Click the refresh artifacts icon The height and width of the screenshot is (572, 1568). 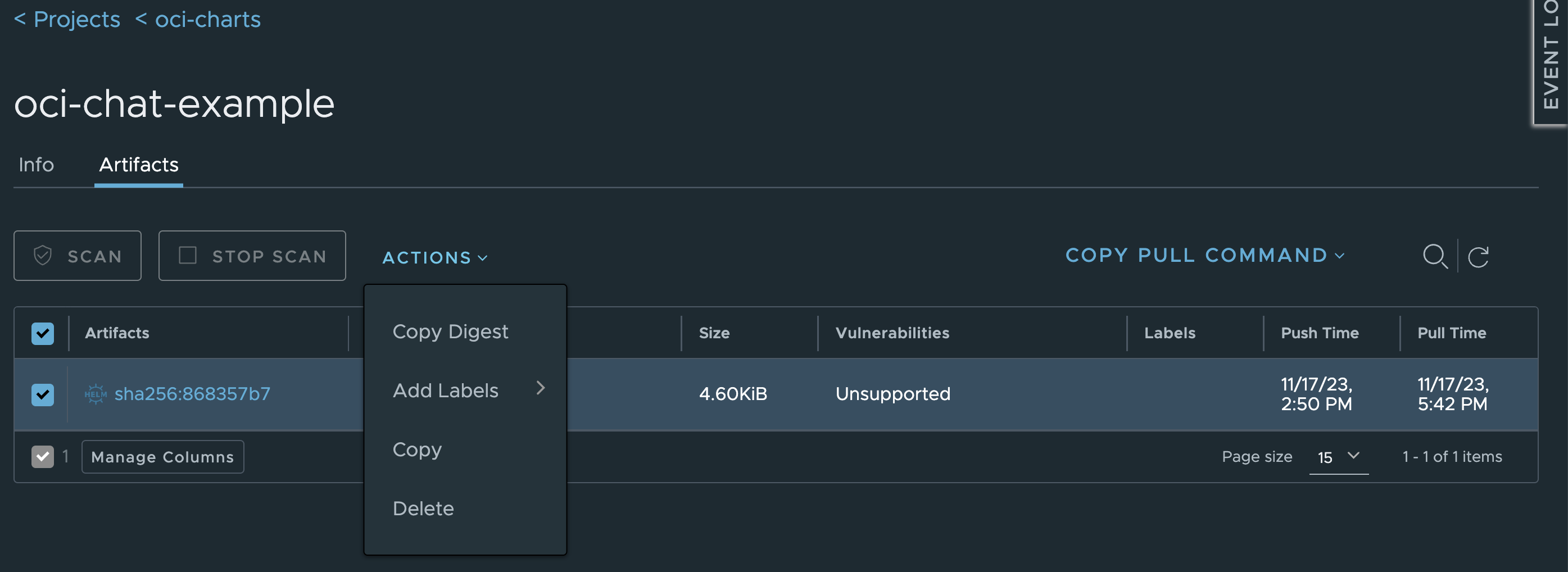tap(1478, 257)
